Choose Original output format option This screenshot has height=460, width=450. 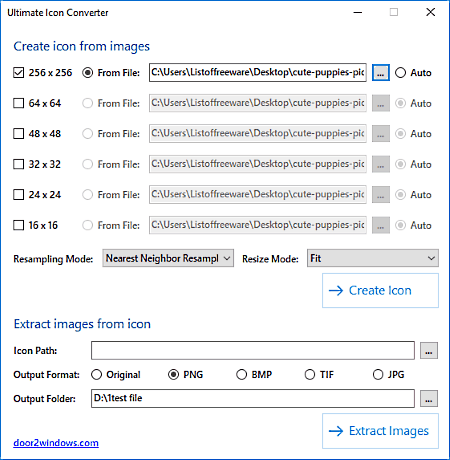tap(96, 375)
